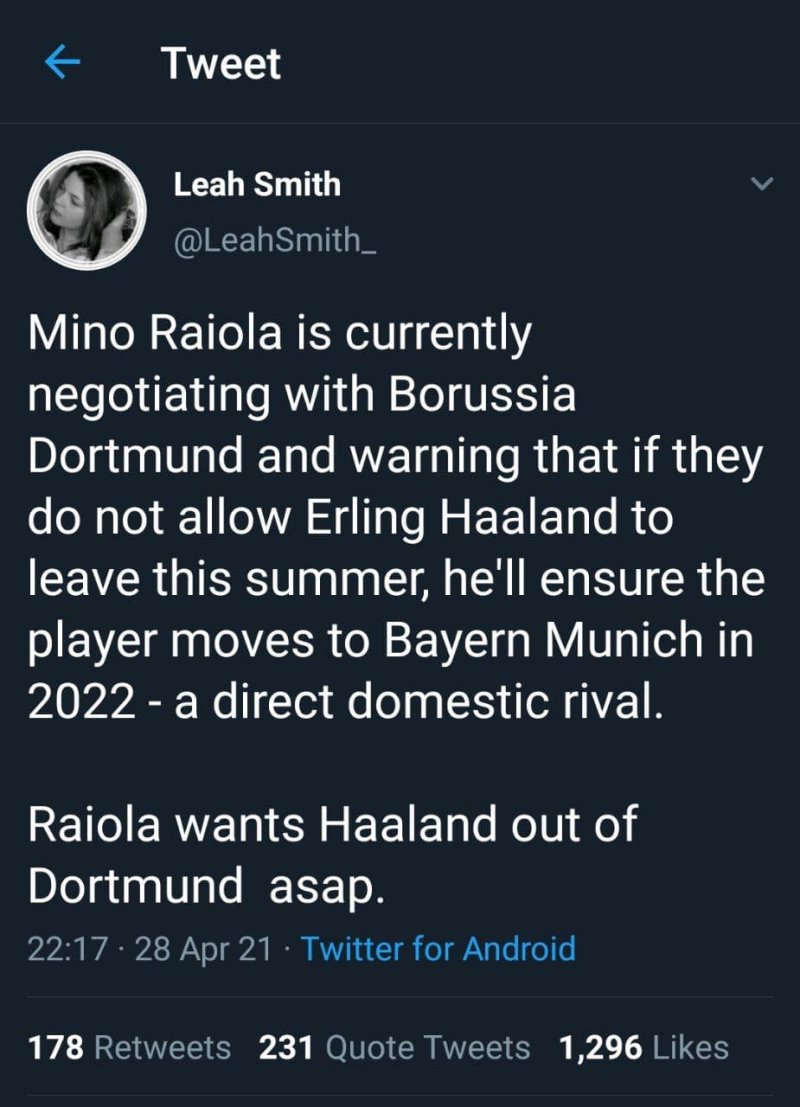Click the Leah Smith display name
Image resolution: width=800 pixels, height=1107 pixels.
click(257, 184)
